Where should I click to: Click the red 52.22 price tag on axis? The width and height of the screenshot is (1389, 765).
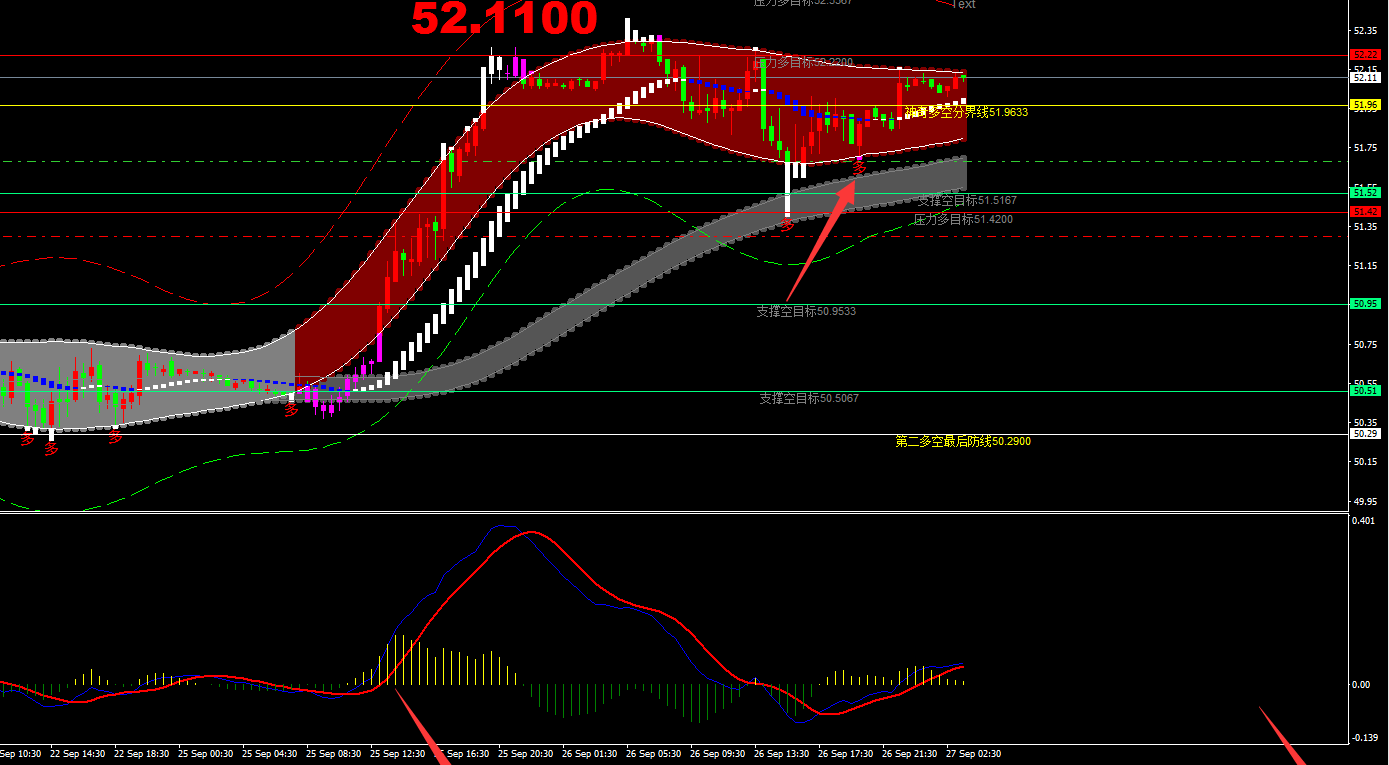[1365, 54]
